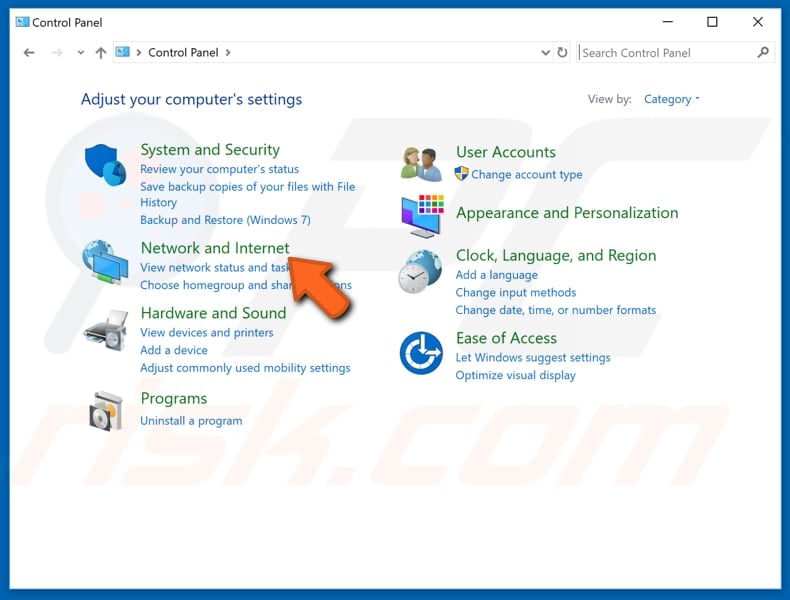Open Network and Internet category
This screenshot has height=600, width=790.
point(215,248)
